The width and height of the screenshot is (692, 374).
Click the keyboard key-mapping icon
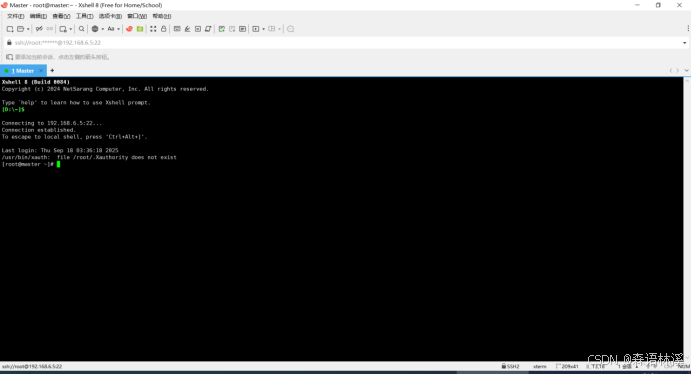coord(177,29)
